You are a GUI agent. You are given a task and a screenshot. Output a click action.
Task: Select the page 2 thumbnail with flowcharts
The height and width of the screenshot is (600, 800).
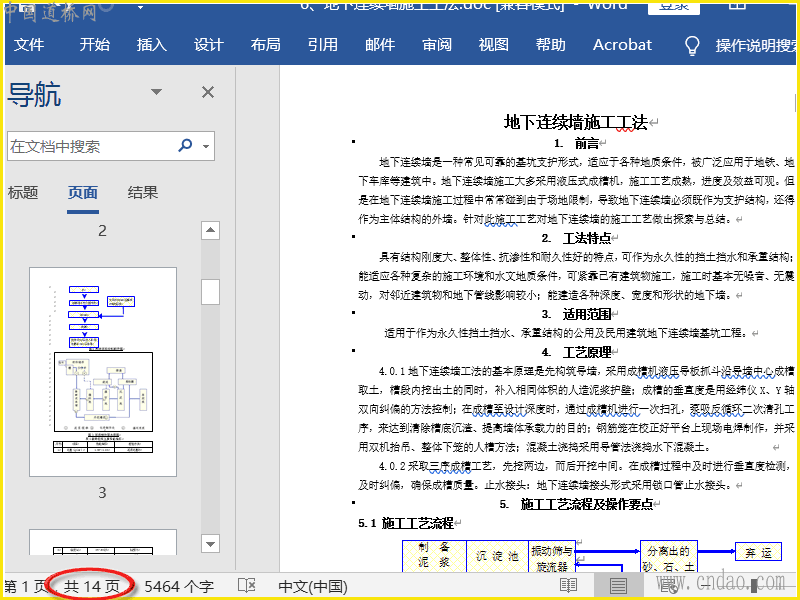click(x=103, y=371)
